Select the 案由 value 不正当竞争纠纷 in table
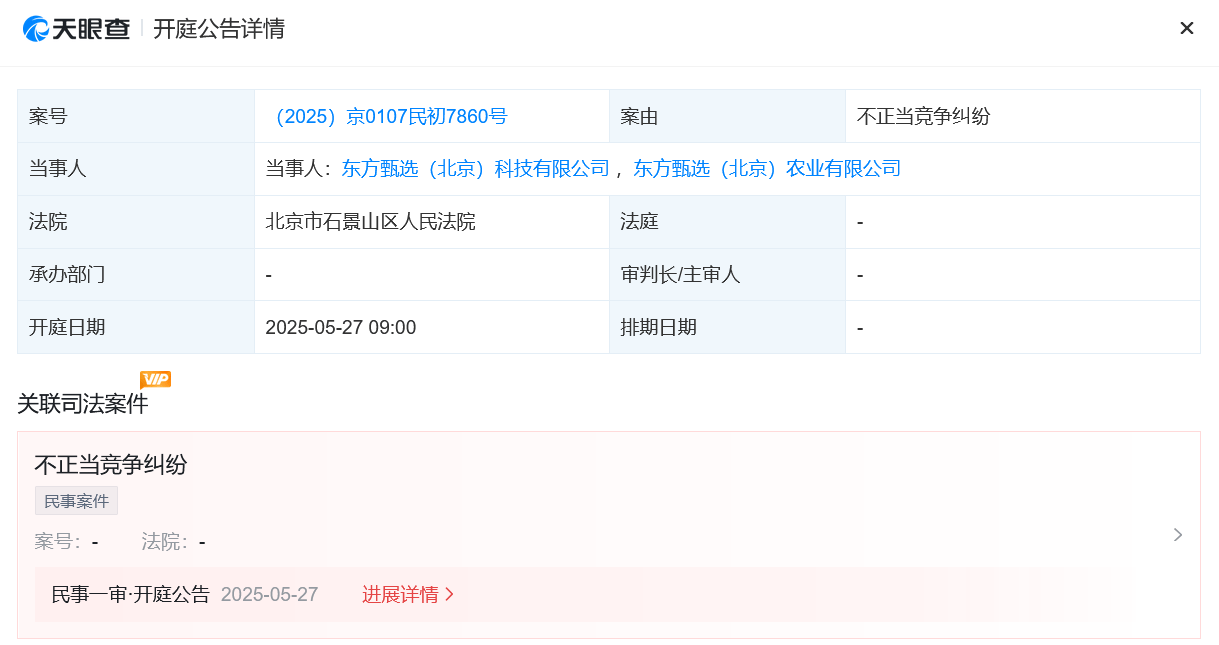The image size is (1219, 645). tap(924, 116)
